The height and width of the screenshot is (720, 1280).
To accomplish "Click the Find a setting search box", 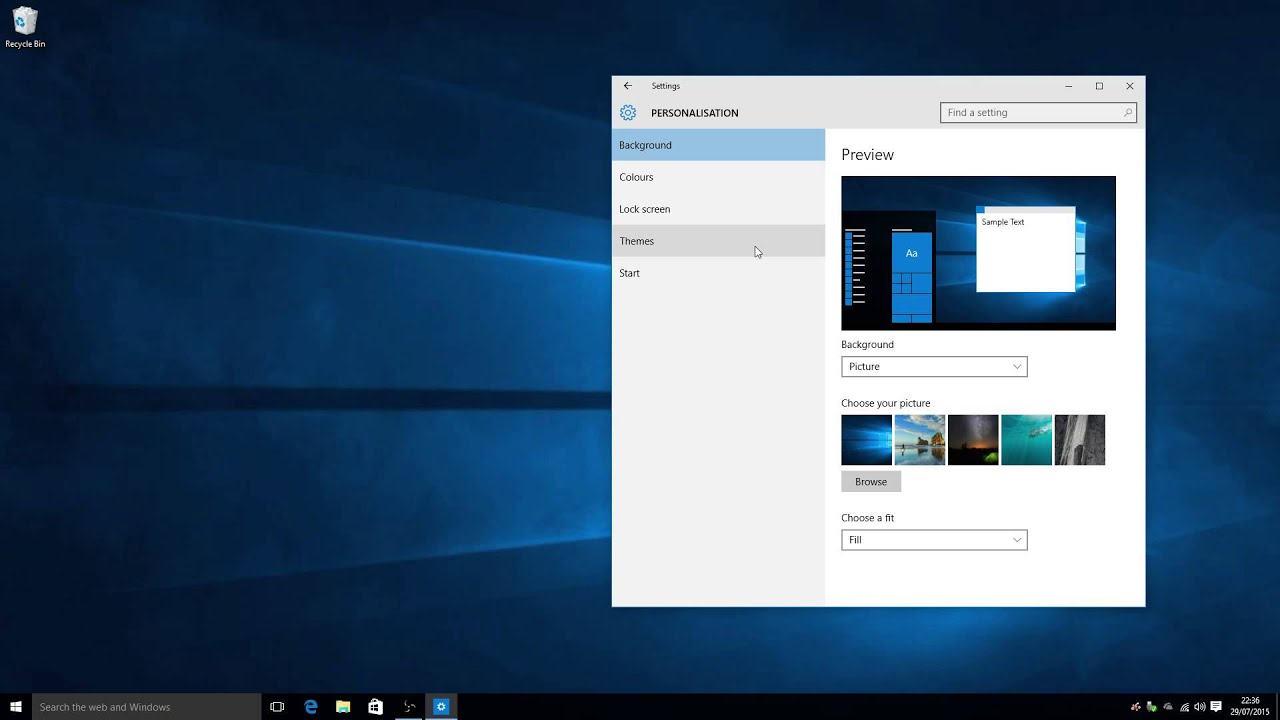I will point(1038,113).
